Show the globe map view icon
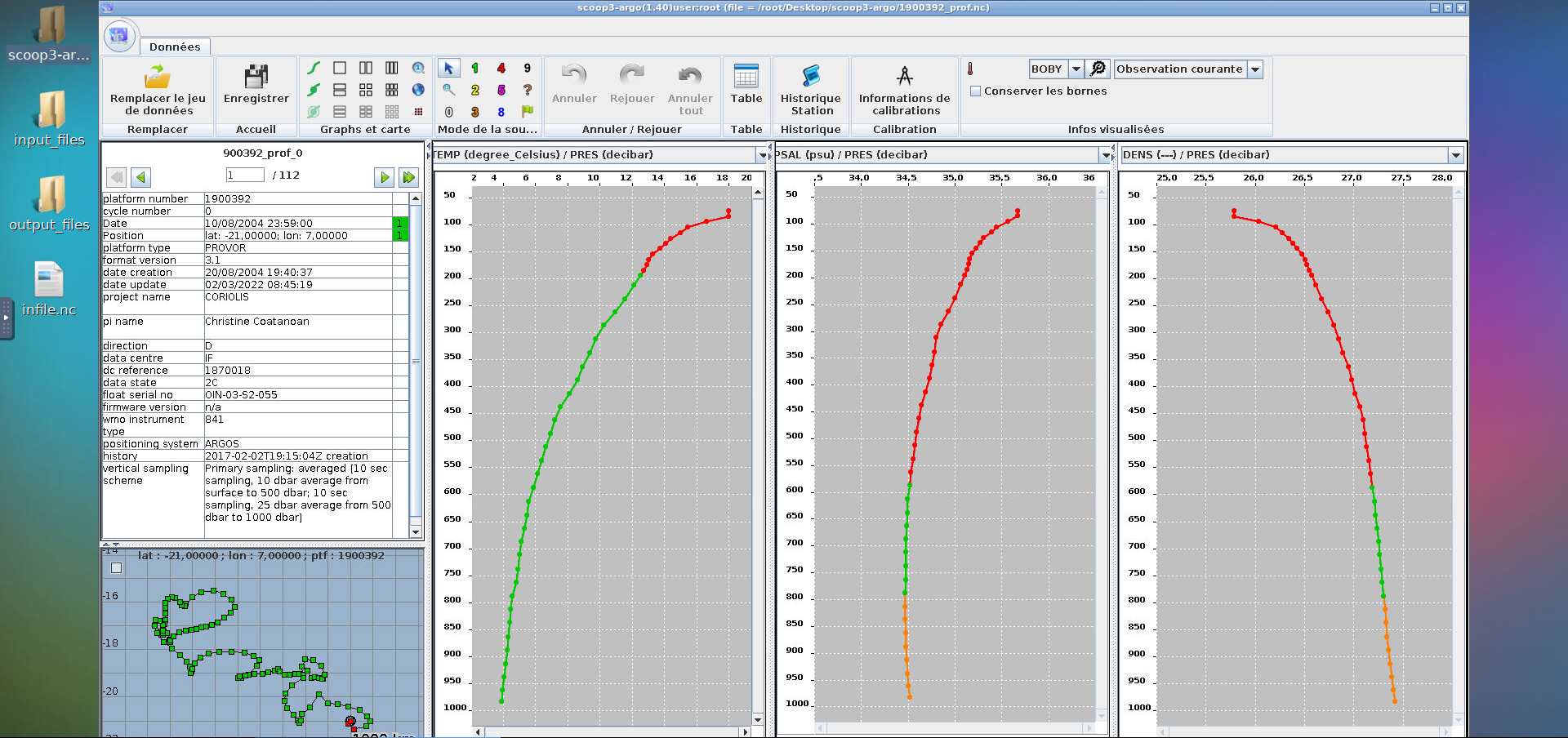This screenshot has width=1568, height=738. (418, 90)
